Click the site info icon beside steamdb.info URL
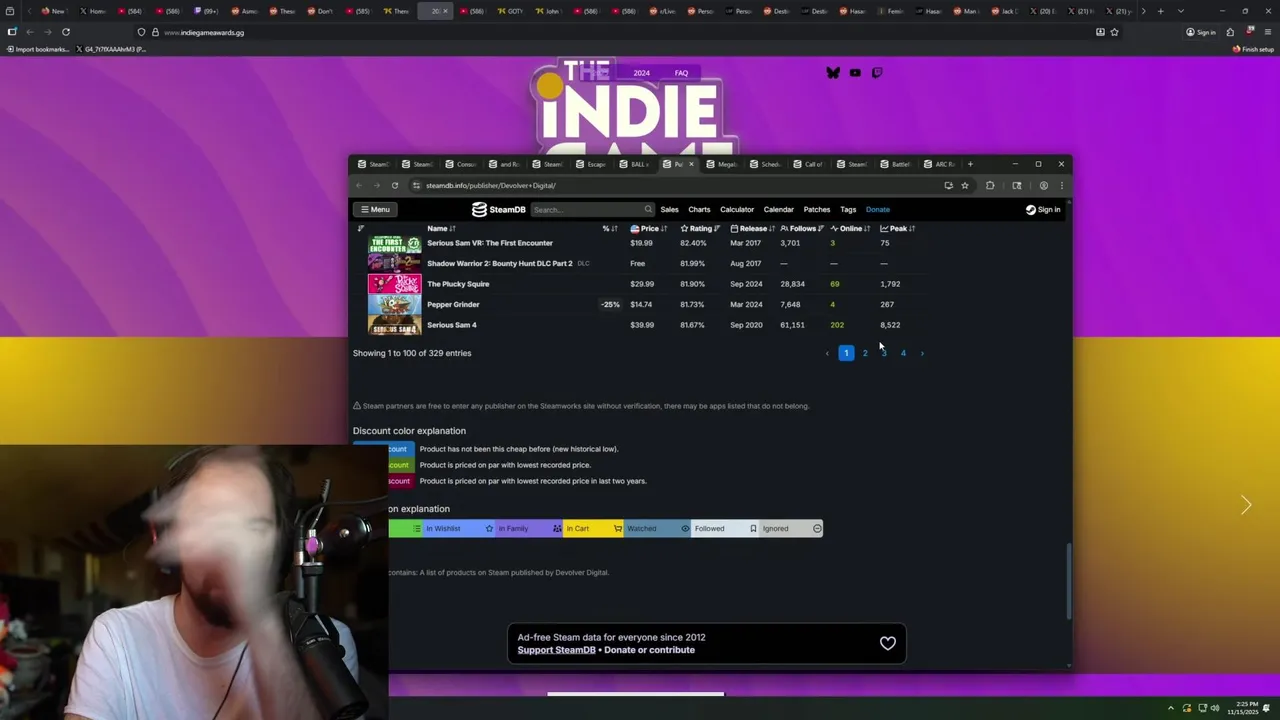1280x720 pixels. coord(416,185)
